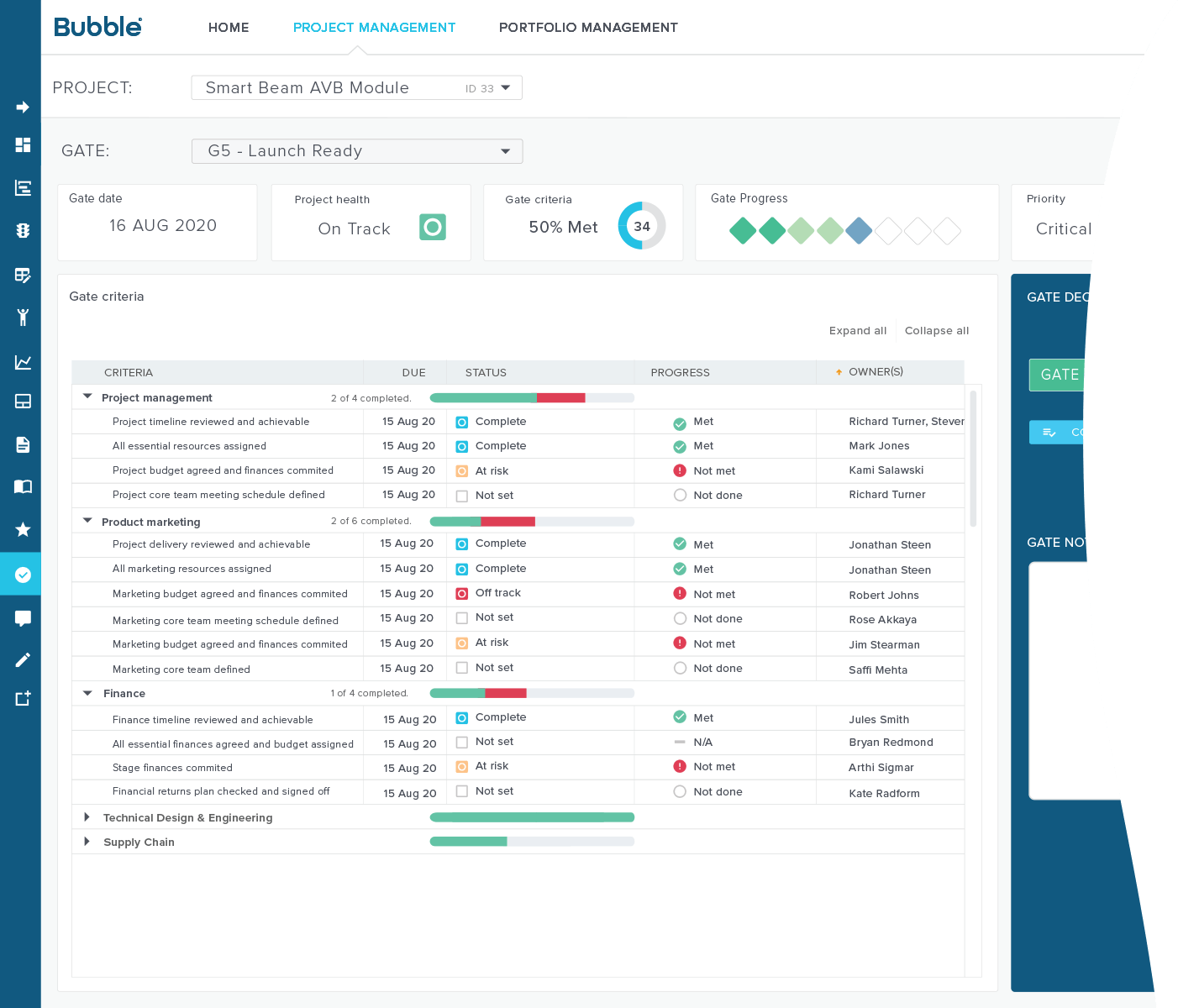Open the Smart Beam AVB Module project selector
Screen dimensions: 1178x1008
point(356,87)
